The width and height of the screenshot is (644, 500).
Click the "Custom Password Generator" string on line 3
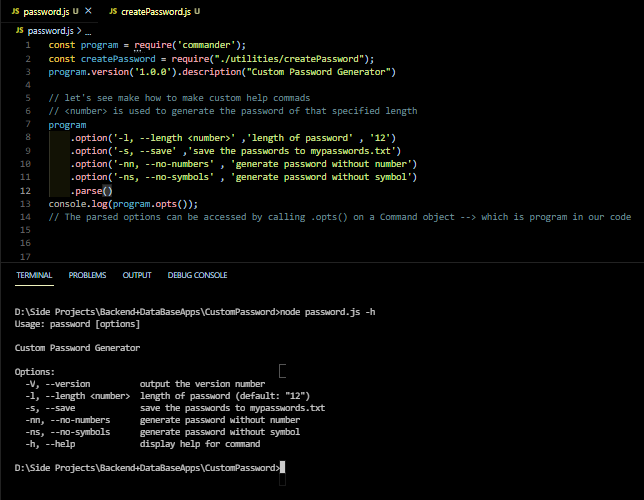click(x=318, y=72)
